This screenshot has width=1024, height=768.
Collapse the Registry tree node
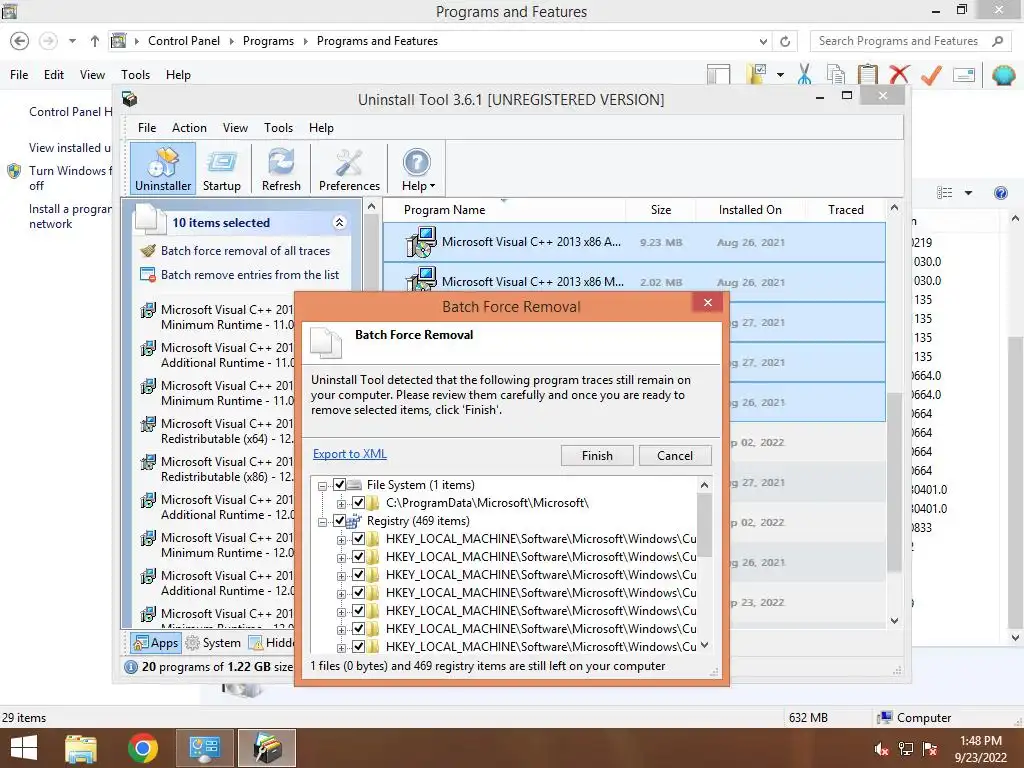pos(322,522)
